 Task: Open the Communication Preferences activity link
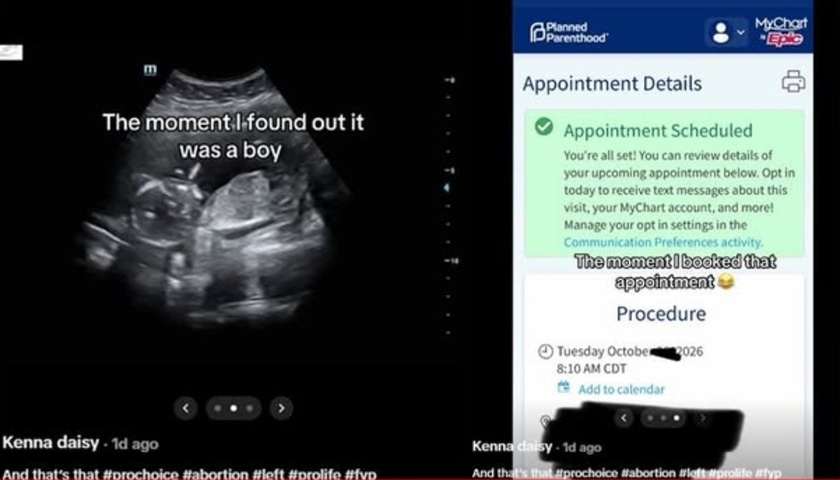(x=663, y=242)
